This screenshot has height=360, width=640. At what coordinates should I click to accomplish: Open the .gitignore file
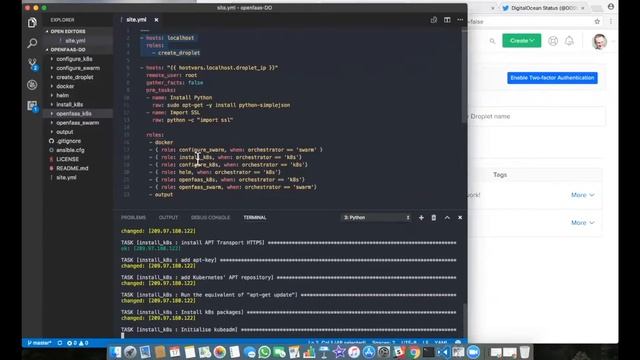click(69, 141)
